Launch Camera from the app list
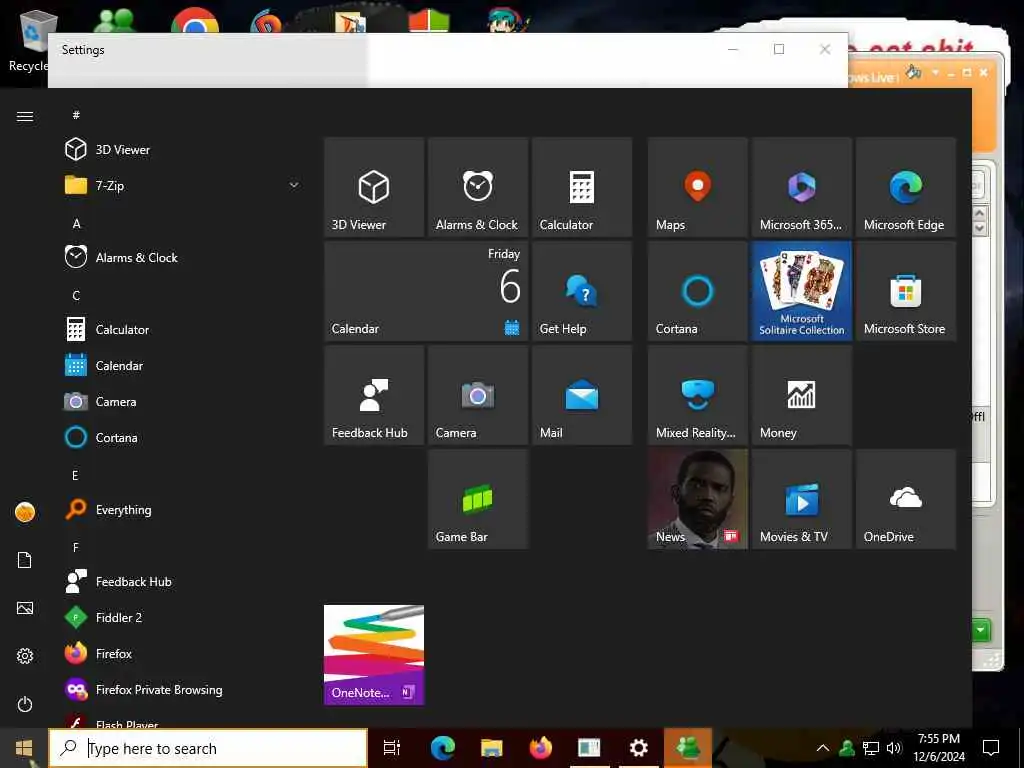This screenshot has height=768, width=1024. point(183,402)
